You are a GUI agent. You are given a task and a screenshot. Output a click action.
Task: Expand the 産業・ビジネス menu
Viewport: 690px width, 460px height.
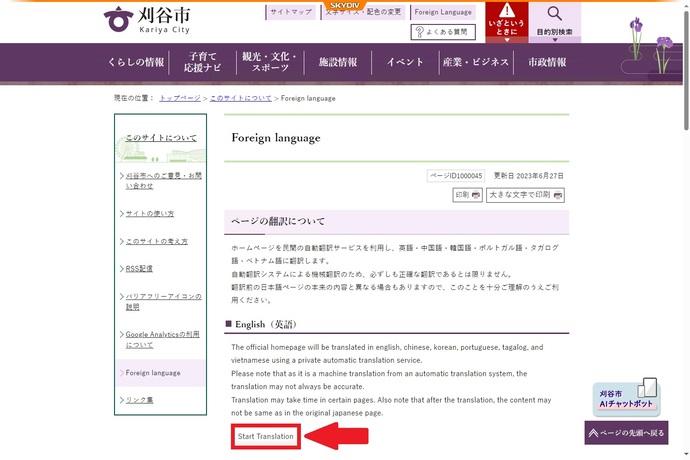pos(475,62)
